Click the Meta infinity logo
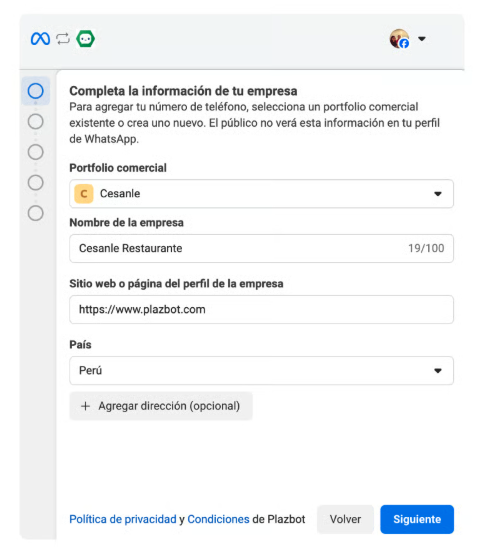This screenshot has height=554, width=492. pyautogui.click(x=40, y=39)
